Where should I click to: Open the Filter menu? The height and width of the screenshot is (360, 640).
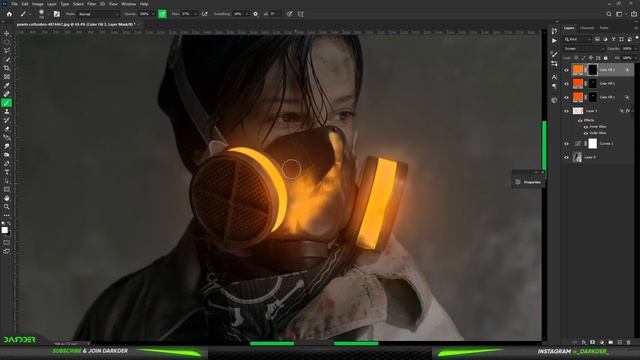(x=91, y=4)
